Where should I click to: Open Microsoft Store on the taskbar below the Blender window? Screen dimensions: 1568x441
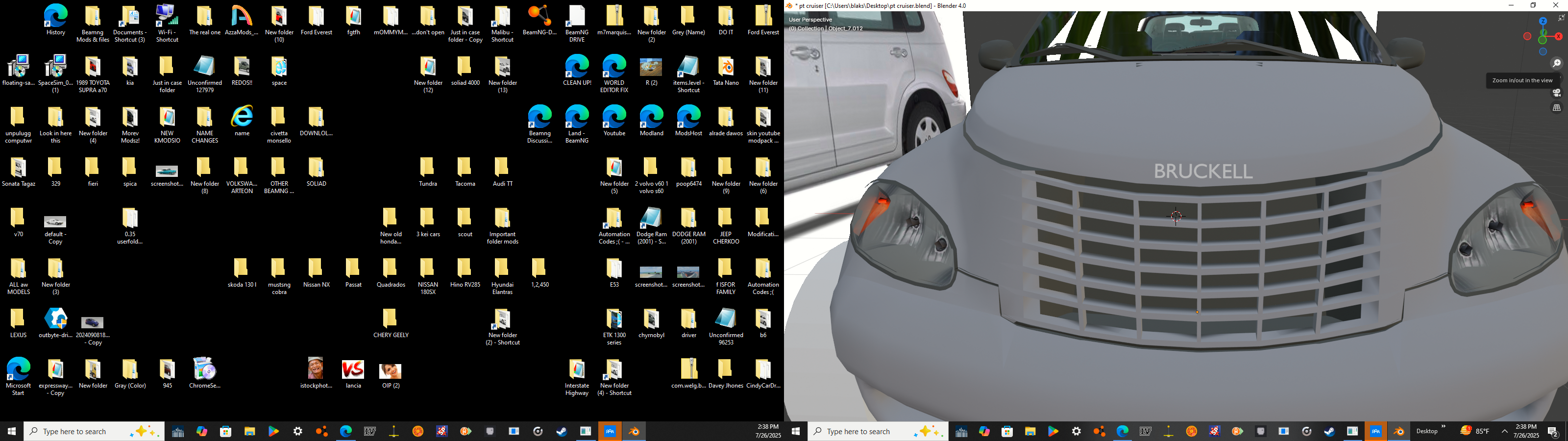point(1007,432)
